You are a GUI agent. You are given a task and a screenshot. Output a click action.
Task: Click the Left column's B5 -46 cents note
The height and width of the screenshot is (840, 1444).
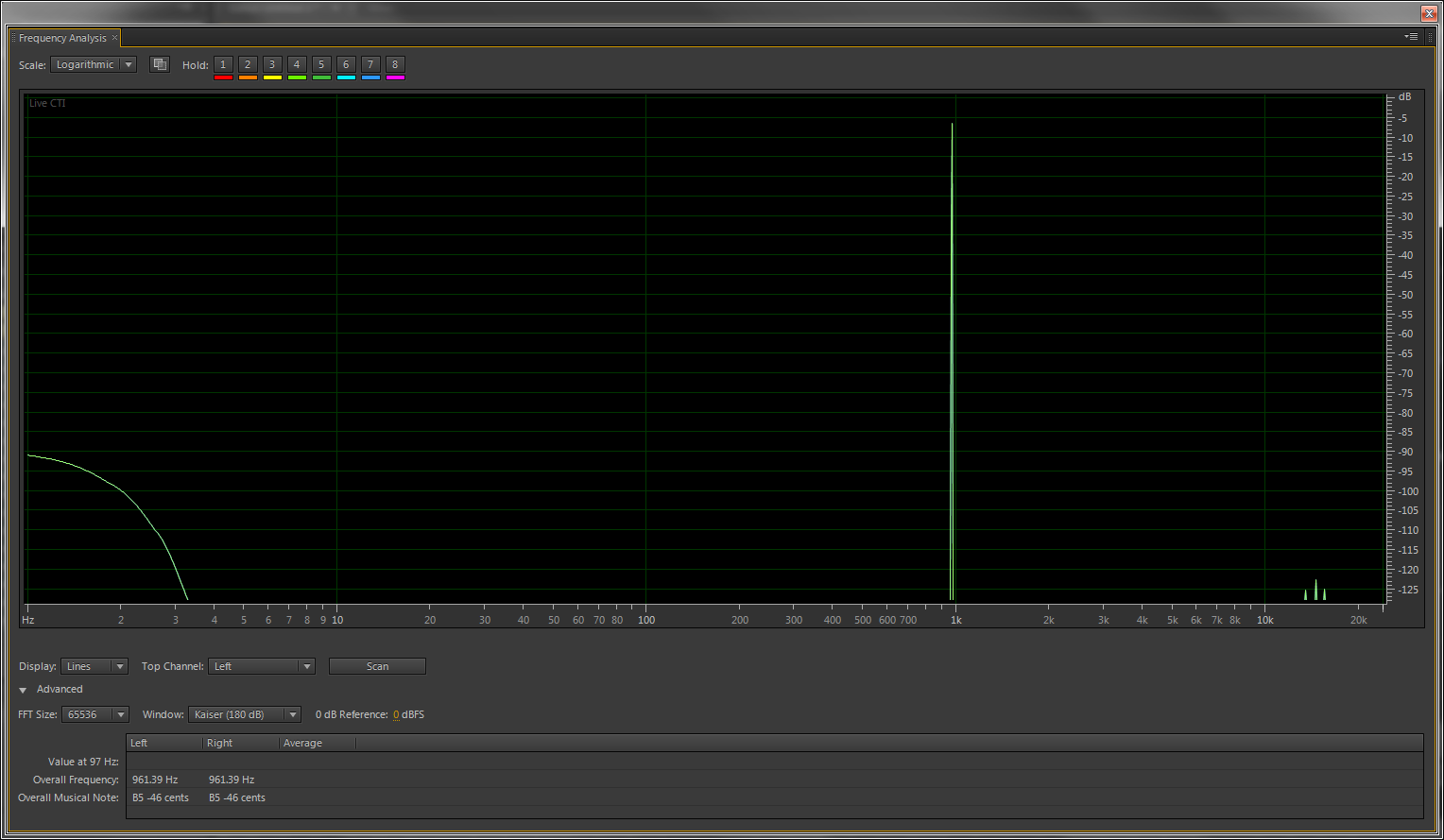161,797
